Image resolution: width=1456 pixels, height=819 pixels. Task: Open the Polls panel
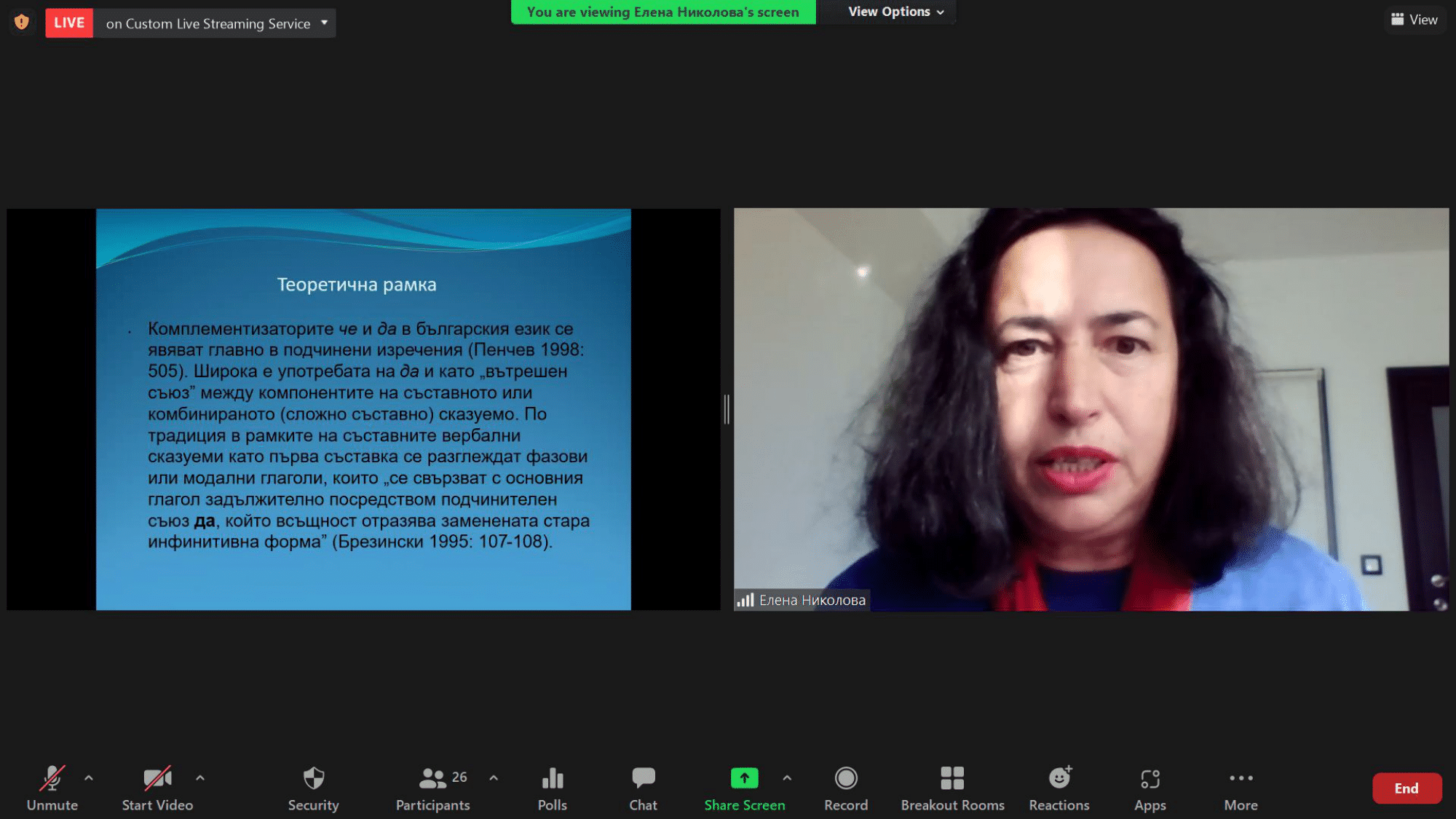[552, 788]
